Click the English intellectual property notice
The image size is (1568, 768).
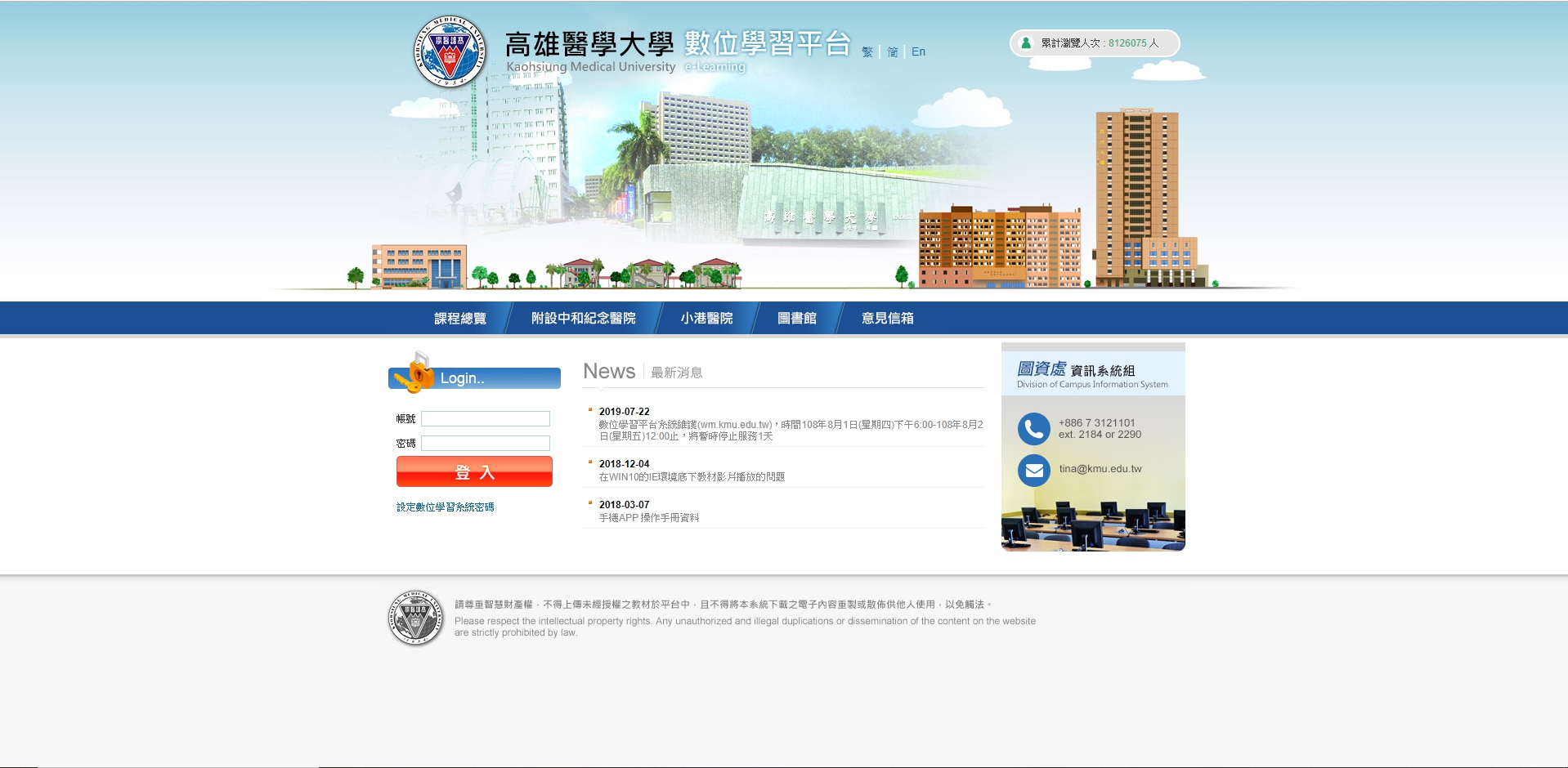coord(745,627)
